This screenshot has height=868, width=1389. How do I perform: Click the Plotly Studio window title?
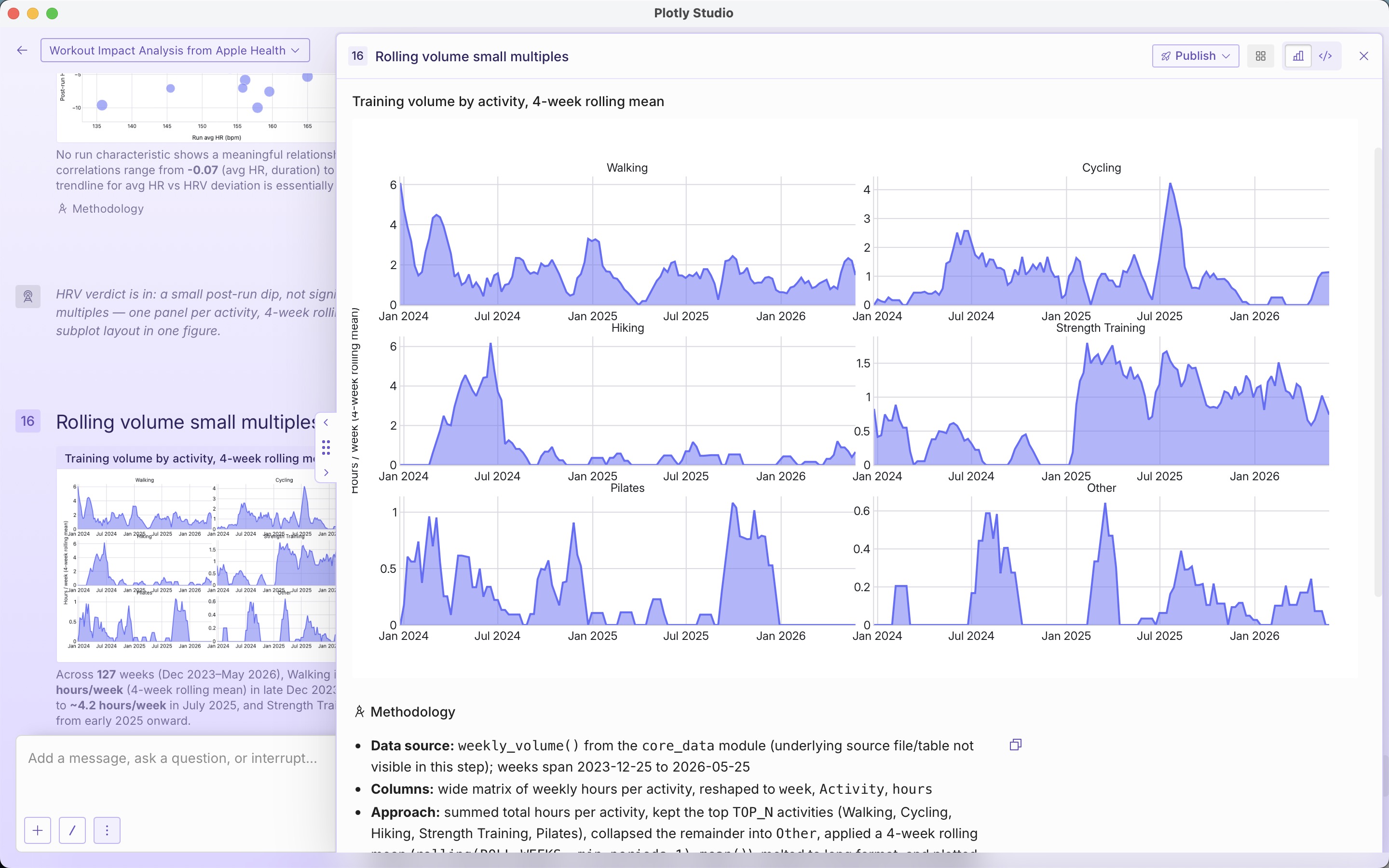click(x=694, y=13)
